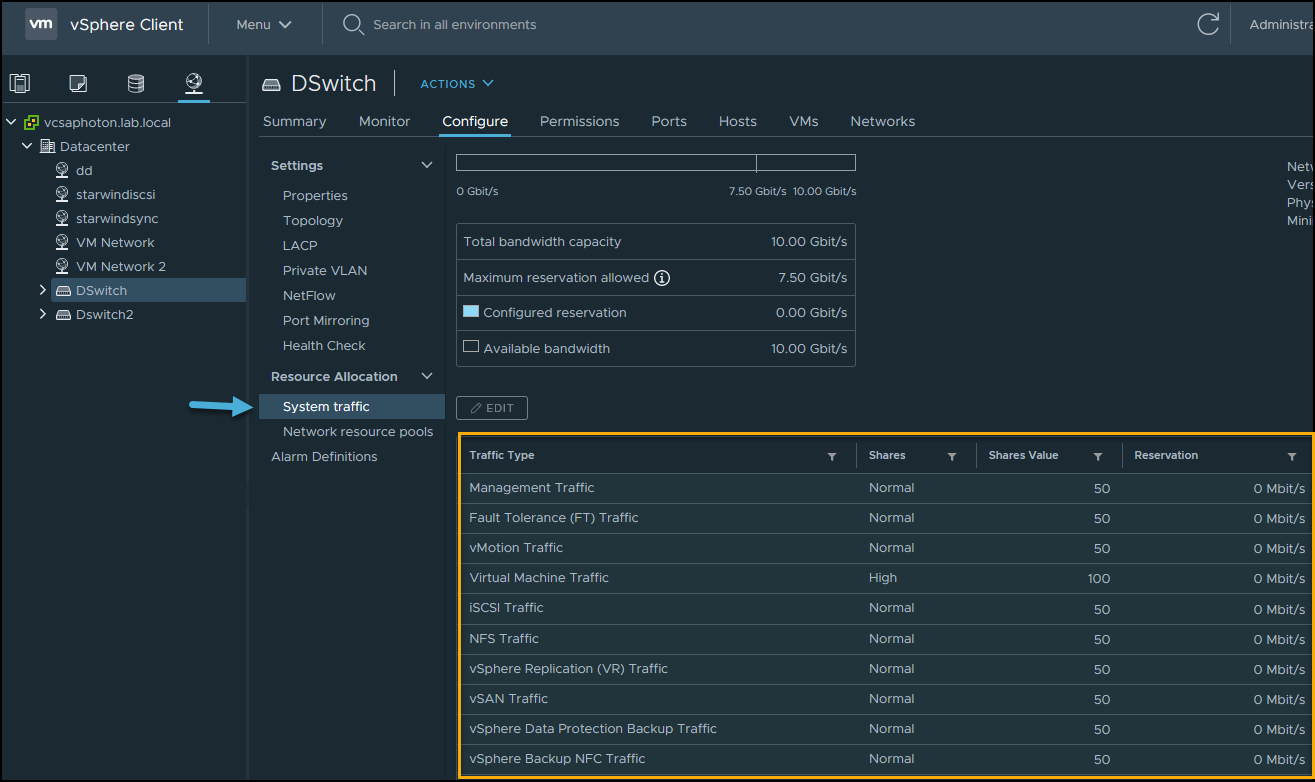Click the EDIT button
1315x782 pixels.
click(492, 408)
